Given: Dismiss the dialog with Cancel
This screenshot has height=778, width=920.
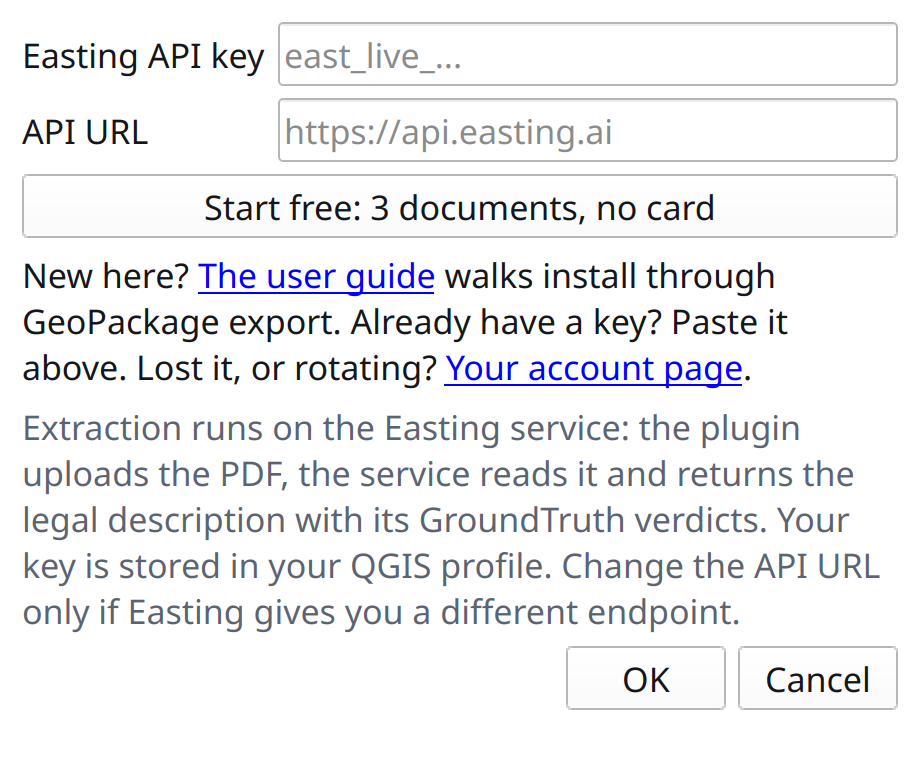Looking at the screenshot, I should point(818,678).
